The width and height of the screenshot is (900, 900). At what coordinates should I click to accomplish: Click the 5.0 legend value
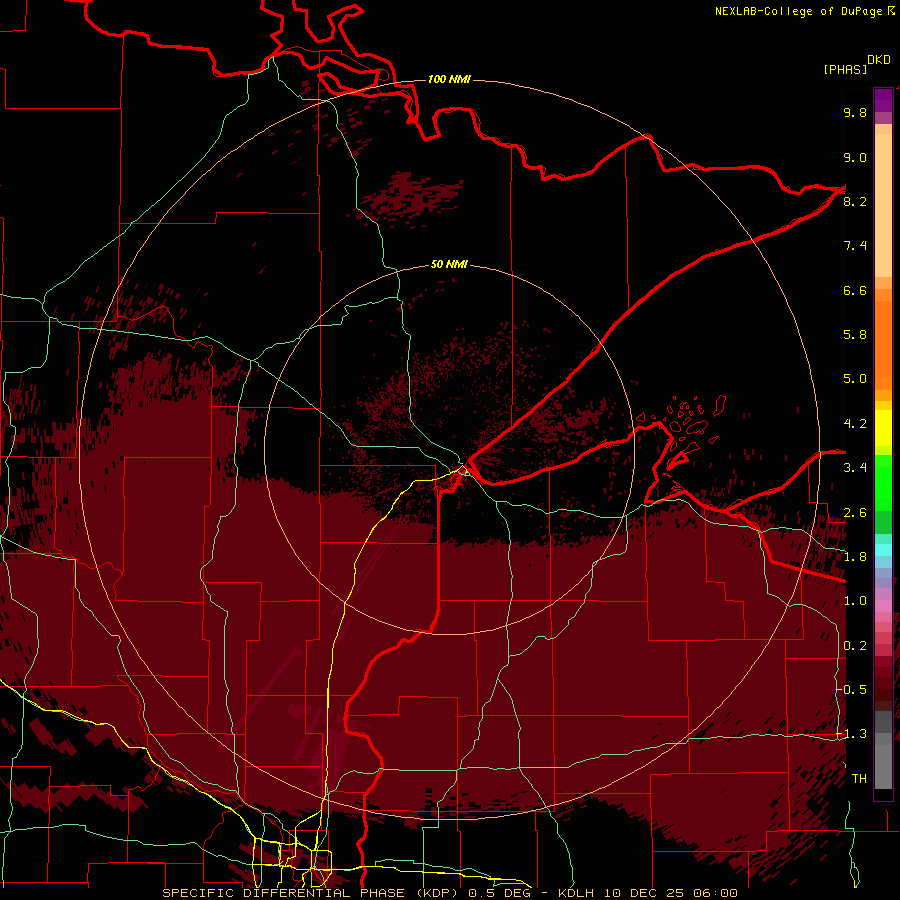(x=855, y=379)
